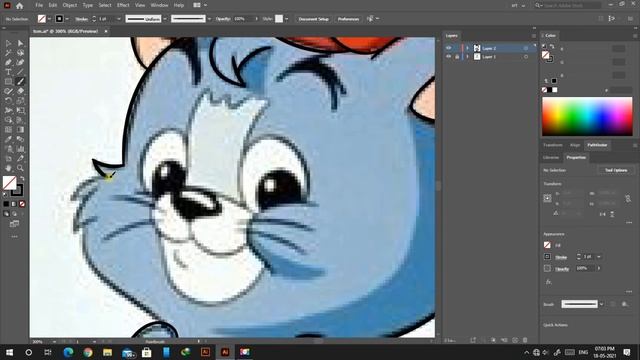Viewport: 640px width, 360px height.
Task: Select the Hand tool
Action: pyautogui.click(x=8, y=168)
